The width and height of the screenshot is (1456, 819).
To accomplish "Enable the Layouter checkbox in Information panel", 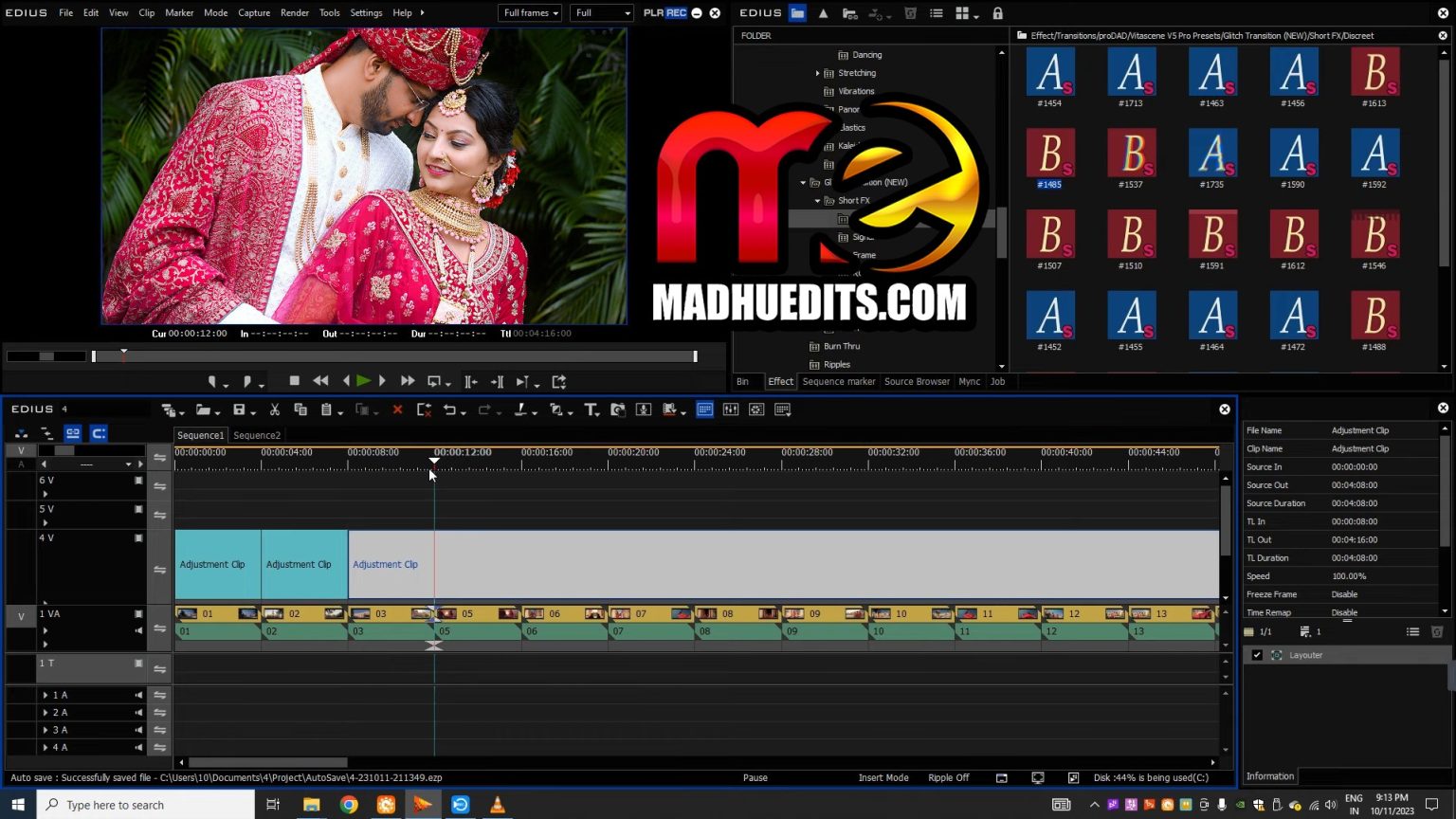I will tap(1258, 655).
